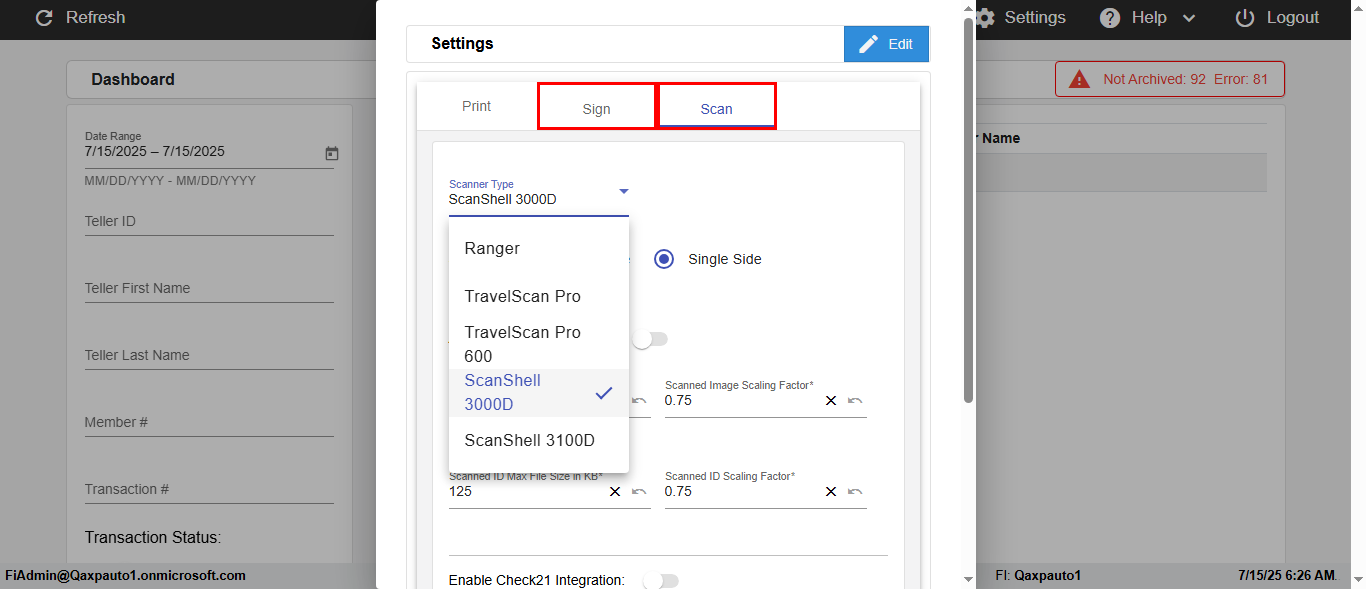Screen dimensions: 1366x589
Task: Pick ScanShell 3100D scanner option
Action: point(529,440)
